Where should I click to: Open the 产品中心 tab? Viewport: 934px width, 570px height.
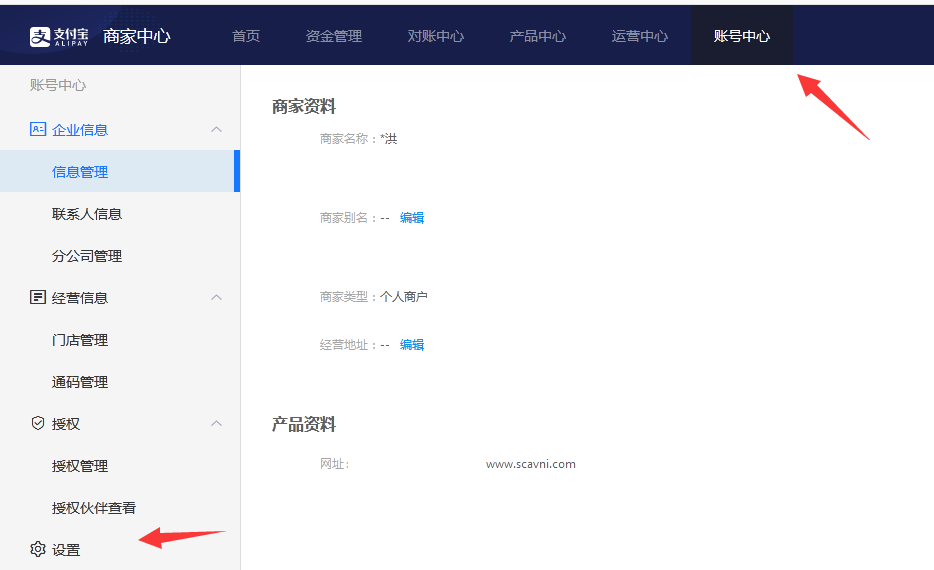pyautogui.click(x=538, y=36)
